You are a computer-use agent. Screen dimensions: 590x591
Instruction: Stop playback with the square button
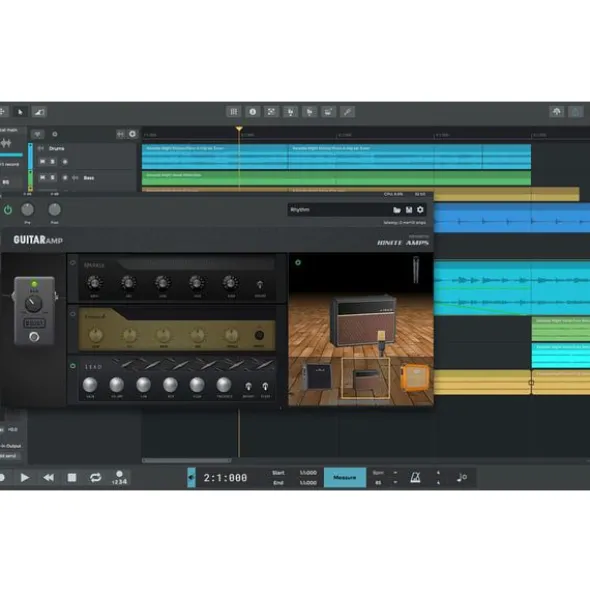tap(72, 478)
